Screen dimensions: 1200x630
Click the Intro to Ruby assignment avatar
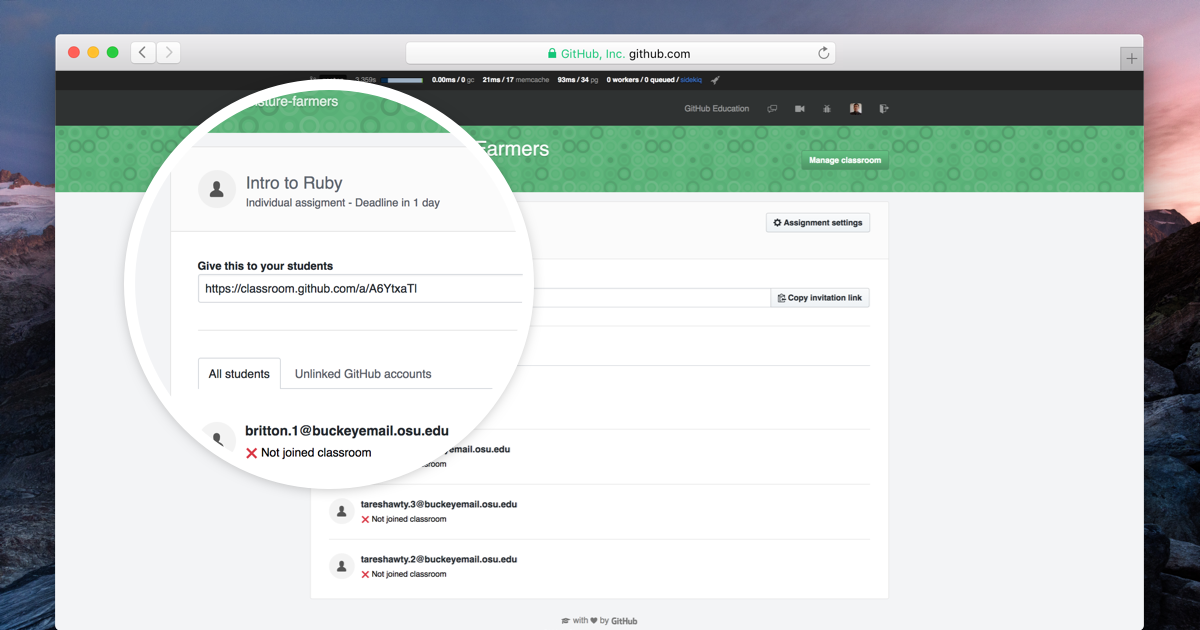(x=217, y=189)
